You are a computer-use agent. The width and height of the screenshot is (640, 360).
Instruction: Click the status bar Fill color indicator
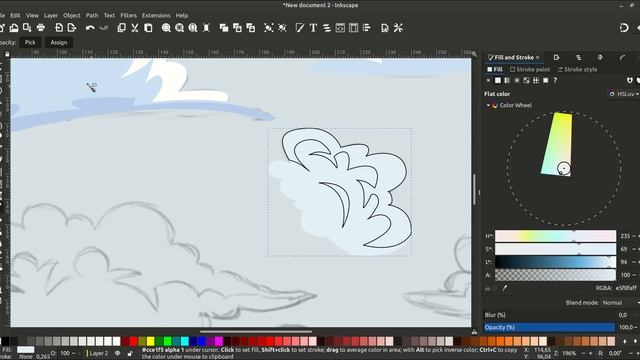pyautogui.click(x=26, y=350)
